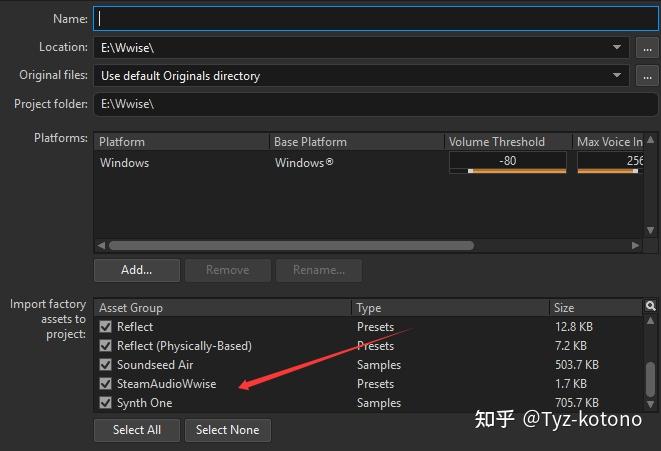Adjust the Max Voice Instances slider
The width and height of the screenshot is (661, 451).
pos(610,171)
